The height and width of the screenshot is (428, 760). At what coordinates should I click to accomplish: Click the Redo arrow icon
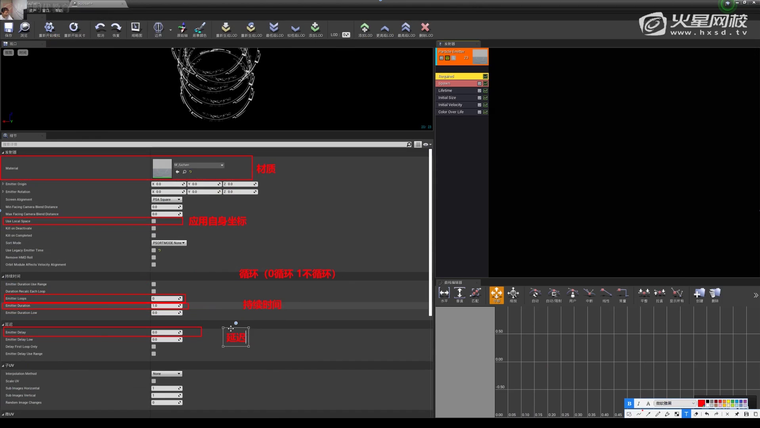click(116, 28)
